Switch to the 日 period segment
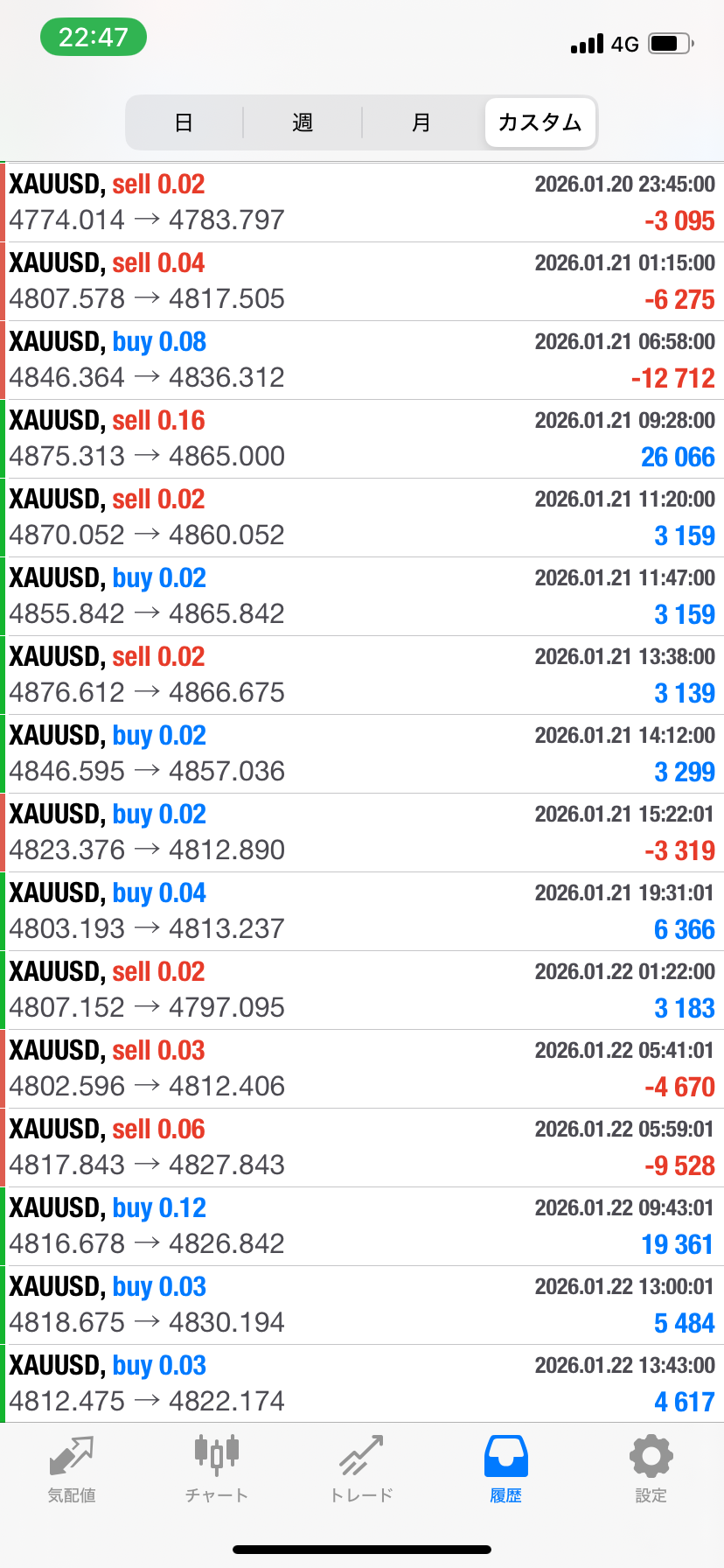This screenshot has width=724, height=1568. pyautogui.click(x=184, y=122)
